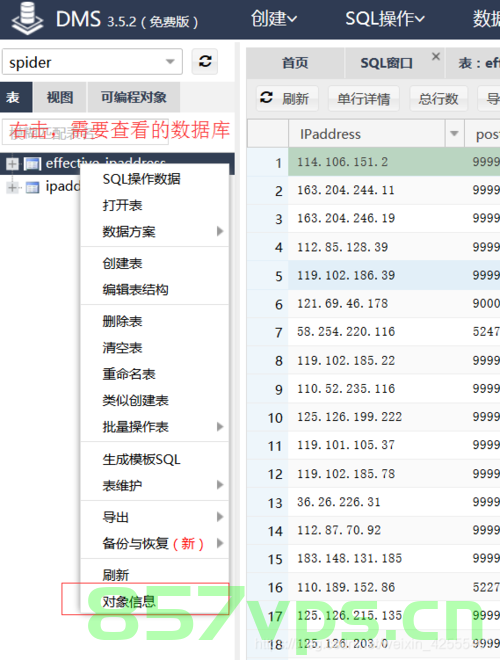Select cell 163.204.246.19
The image size is (500, 660).
coord(376,218)
